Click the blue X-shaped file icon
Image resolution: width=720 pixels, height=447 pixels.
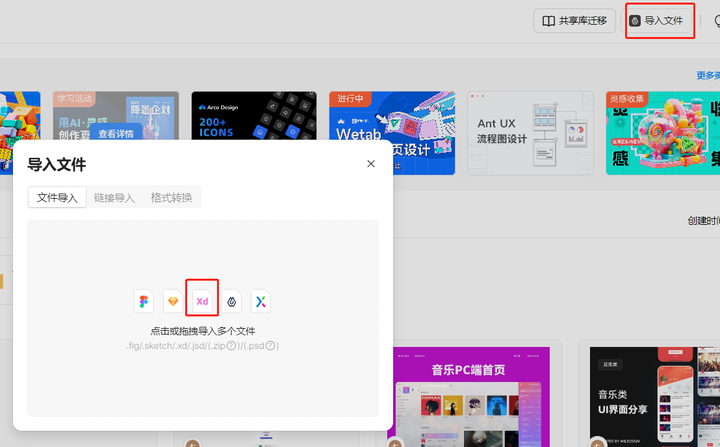(x=261, y=301)
